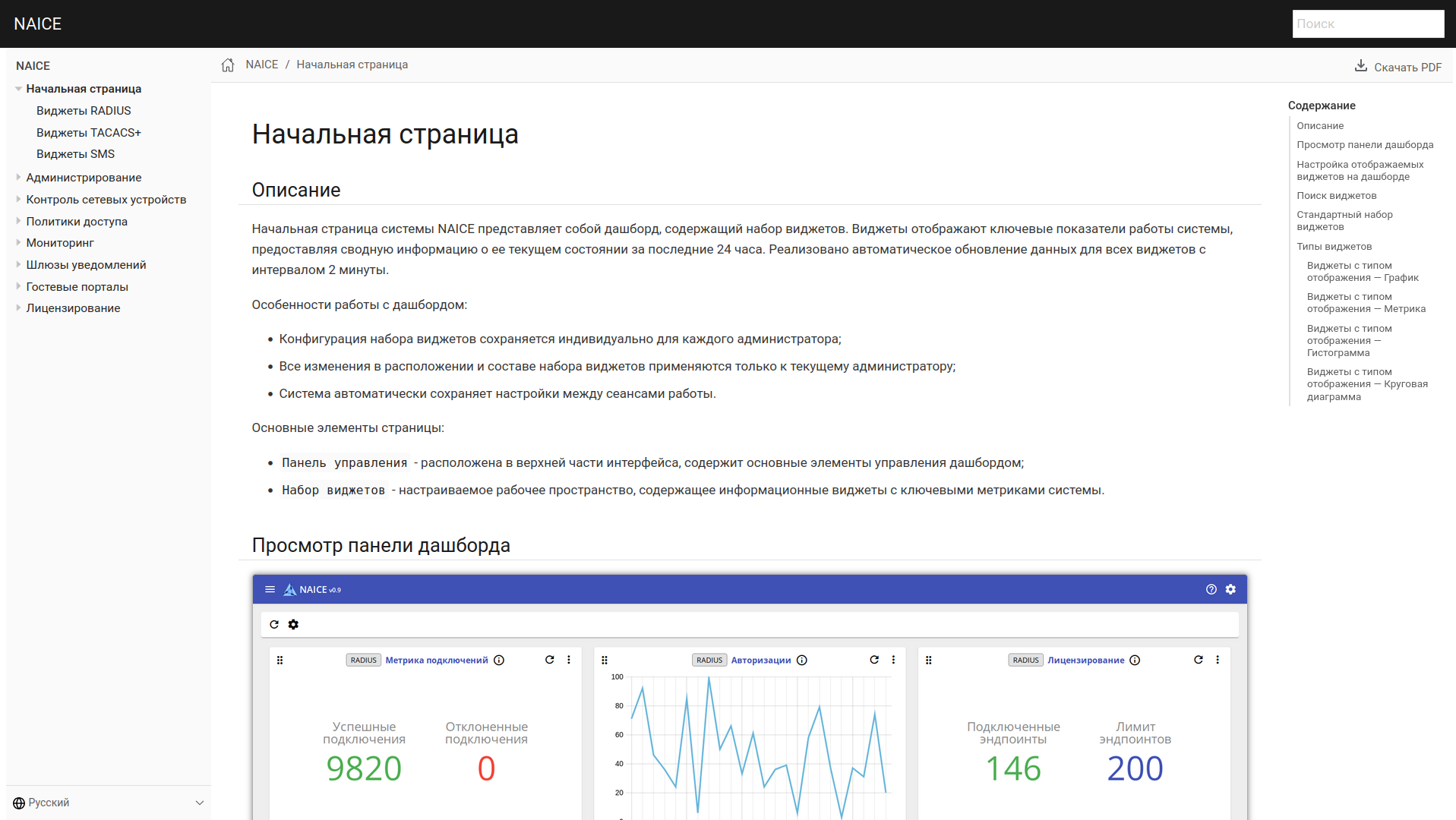Click the settings gear in the blue dashboard header

coord(1230,589)
